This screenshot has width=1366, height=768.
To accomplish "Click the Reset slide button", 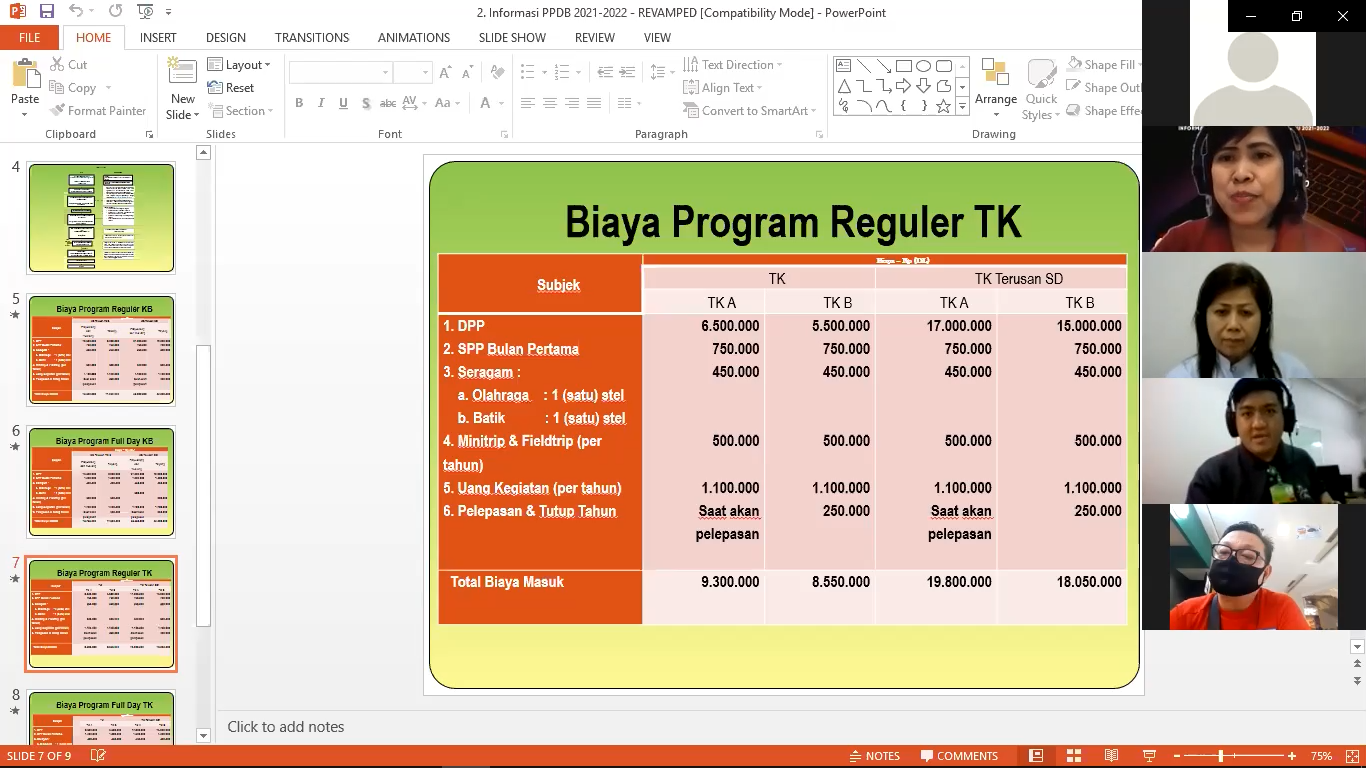I will click(231, 88).
